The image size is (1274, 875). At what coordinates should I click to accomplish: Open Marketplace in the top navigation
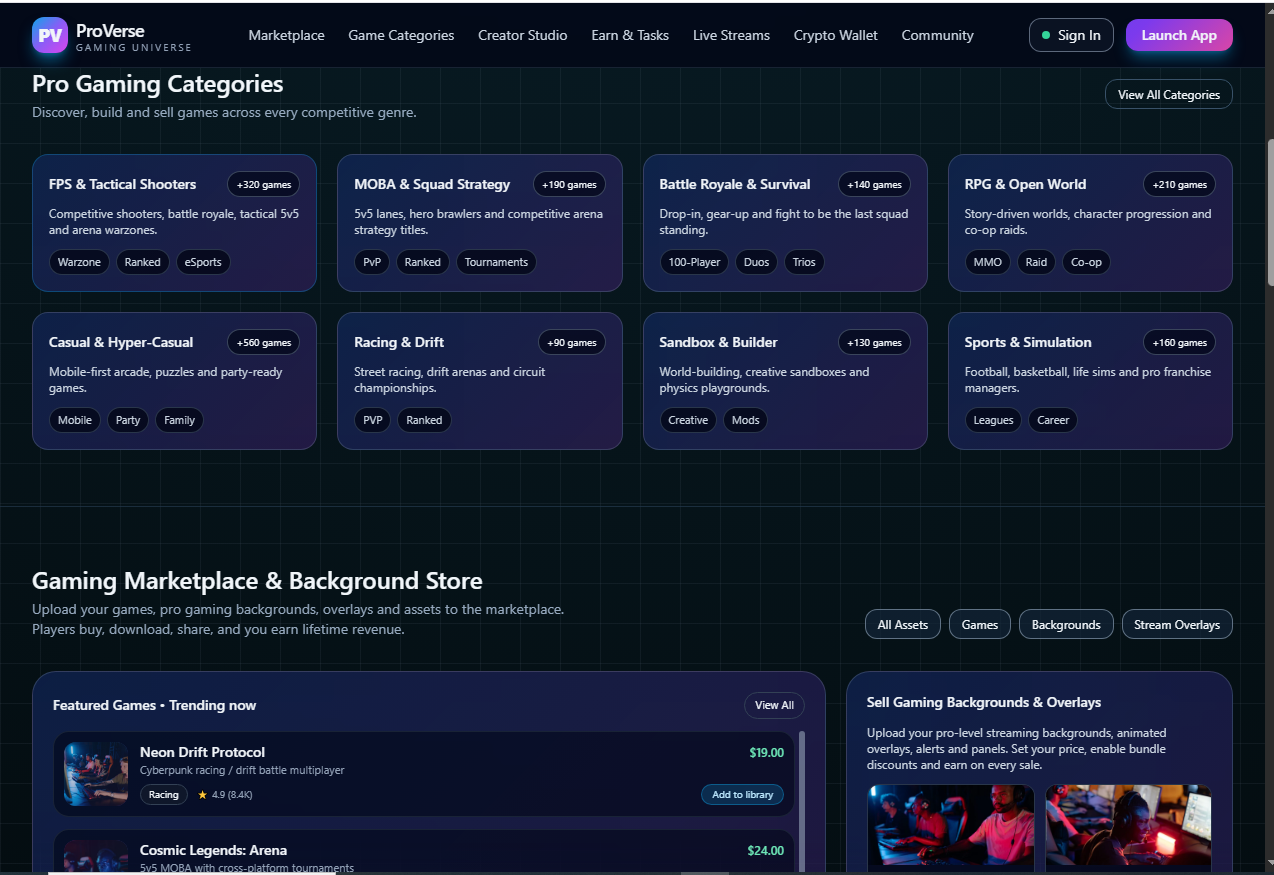[286, 35]
